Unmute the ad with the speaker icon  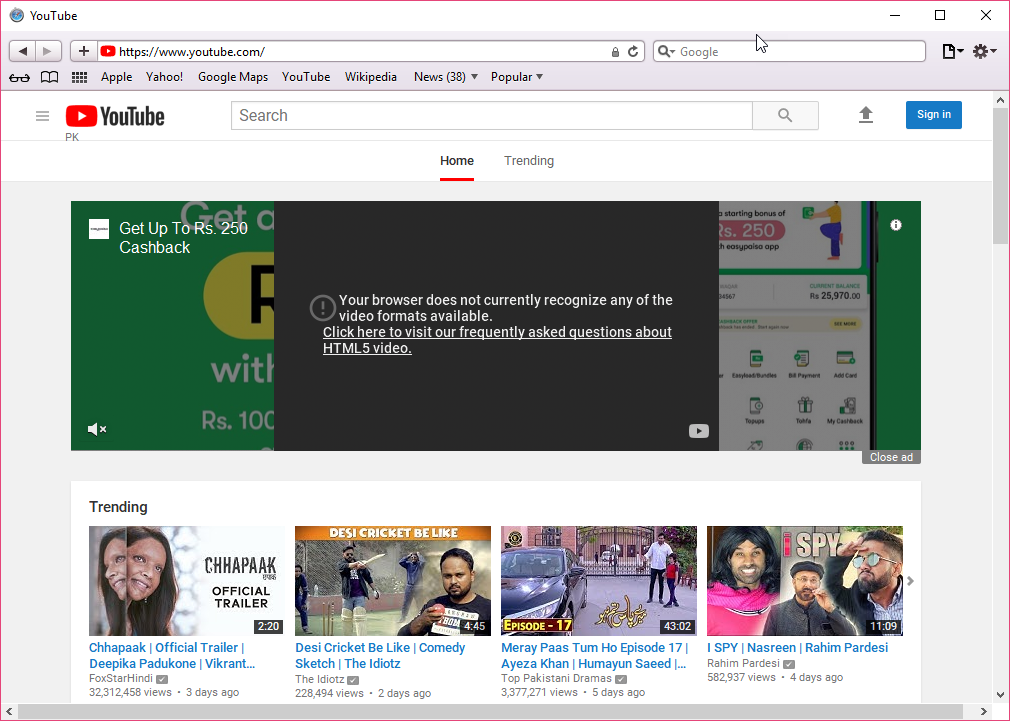click(x=97, y=430)
